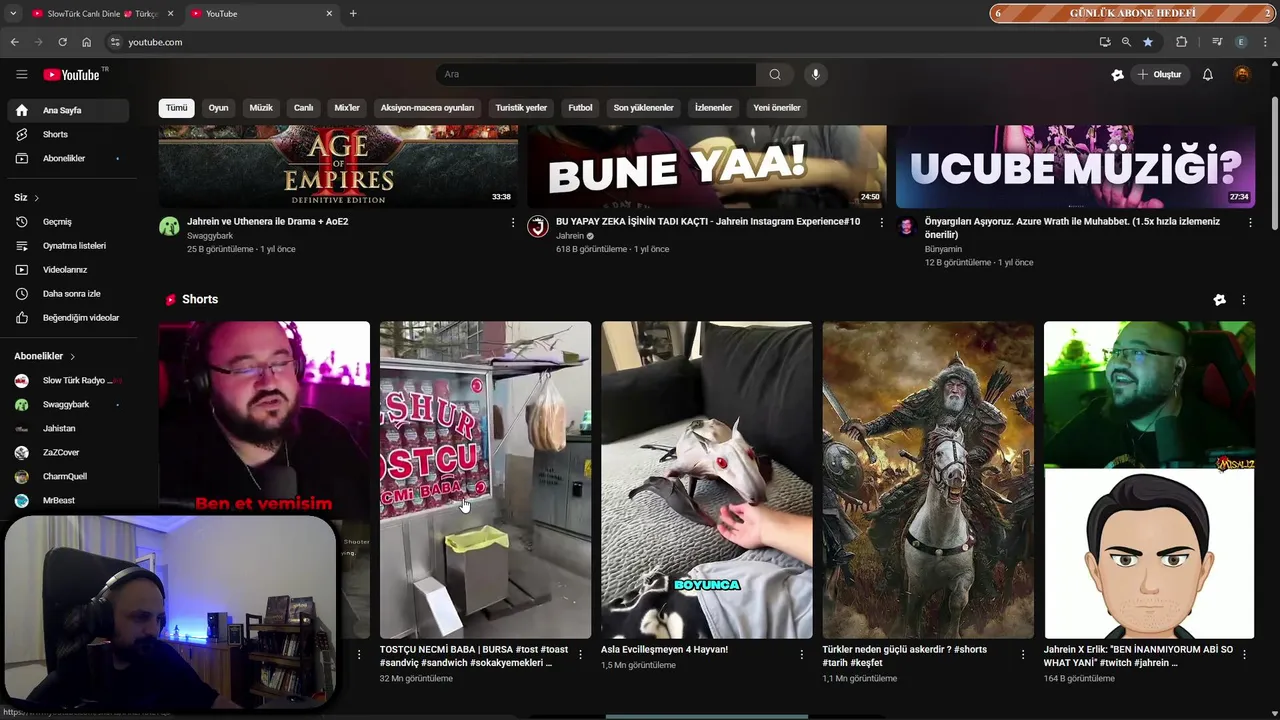
Task: Open options for Önyargıları Aşıyoruz video
Action: coord(1250,222)
